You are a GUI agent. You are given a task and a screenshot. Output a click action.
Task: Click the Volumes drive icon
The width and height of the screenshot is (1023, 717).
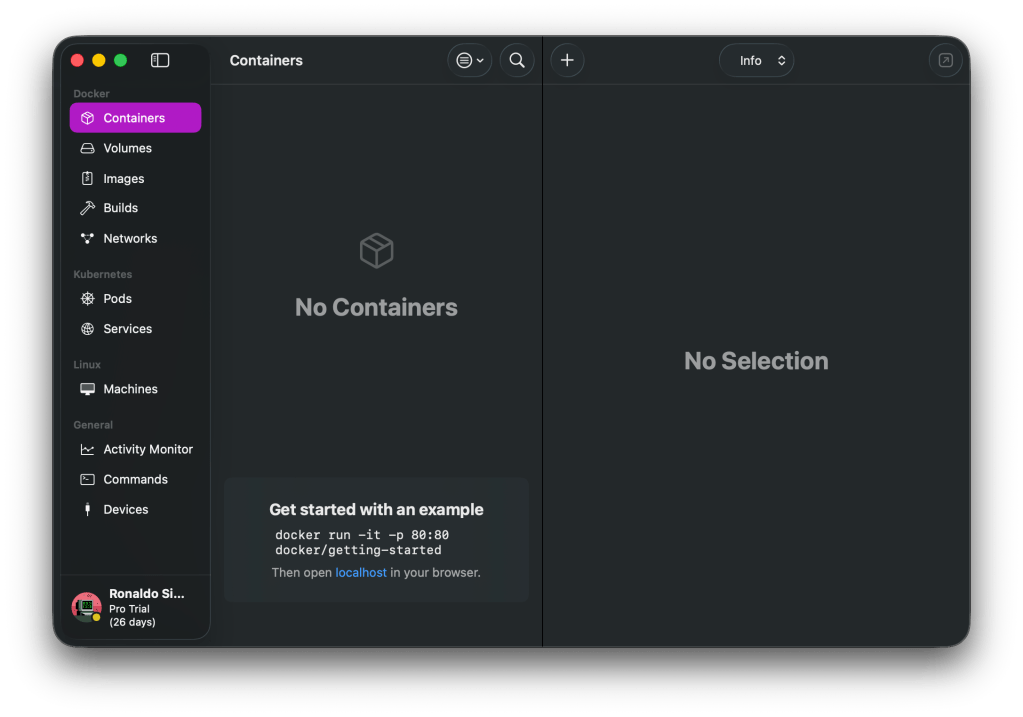pyautogui.click(x=87, y=148)
